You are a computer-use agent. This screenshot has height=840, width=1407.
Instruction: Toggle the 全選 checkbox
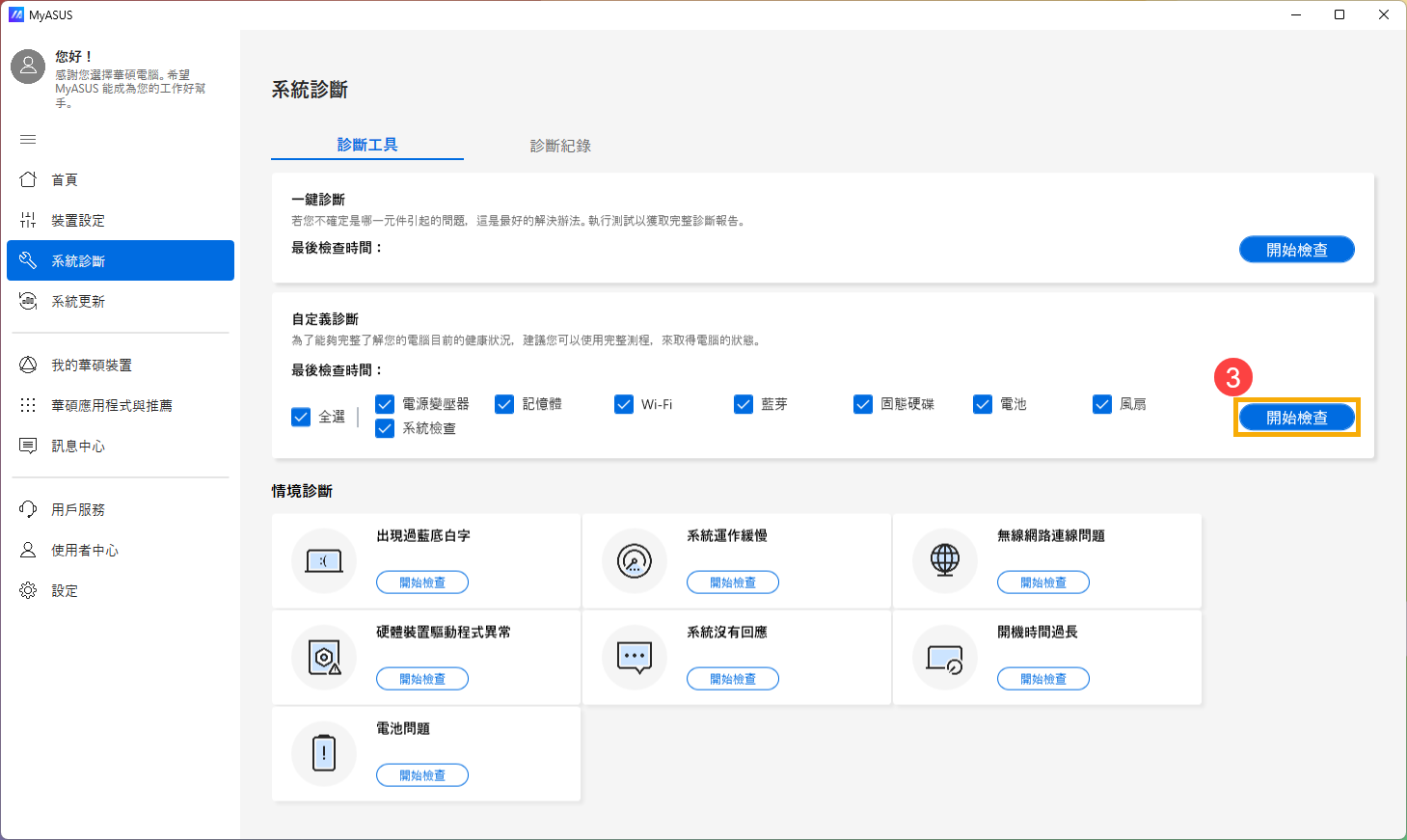tap(301, 417)
